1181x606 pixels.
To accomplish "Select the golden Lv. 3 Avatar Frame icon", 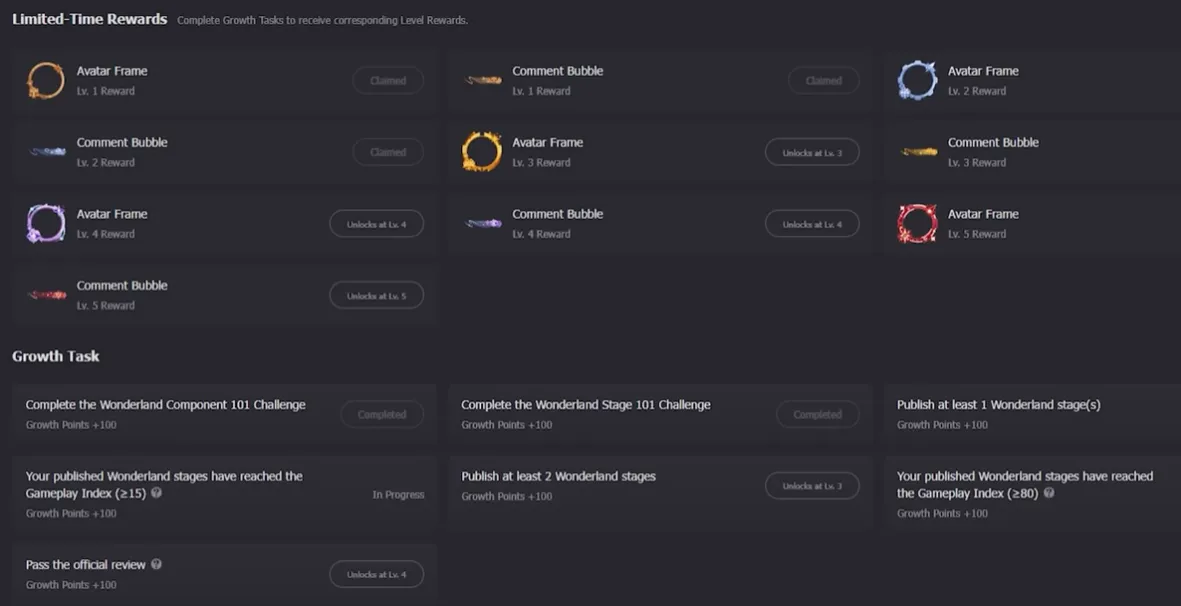I will [x=482, y=152].
